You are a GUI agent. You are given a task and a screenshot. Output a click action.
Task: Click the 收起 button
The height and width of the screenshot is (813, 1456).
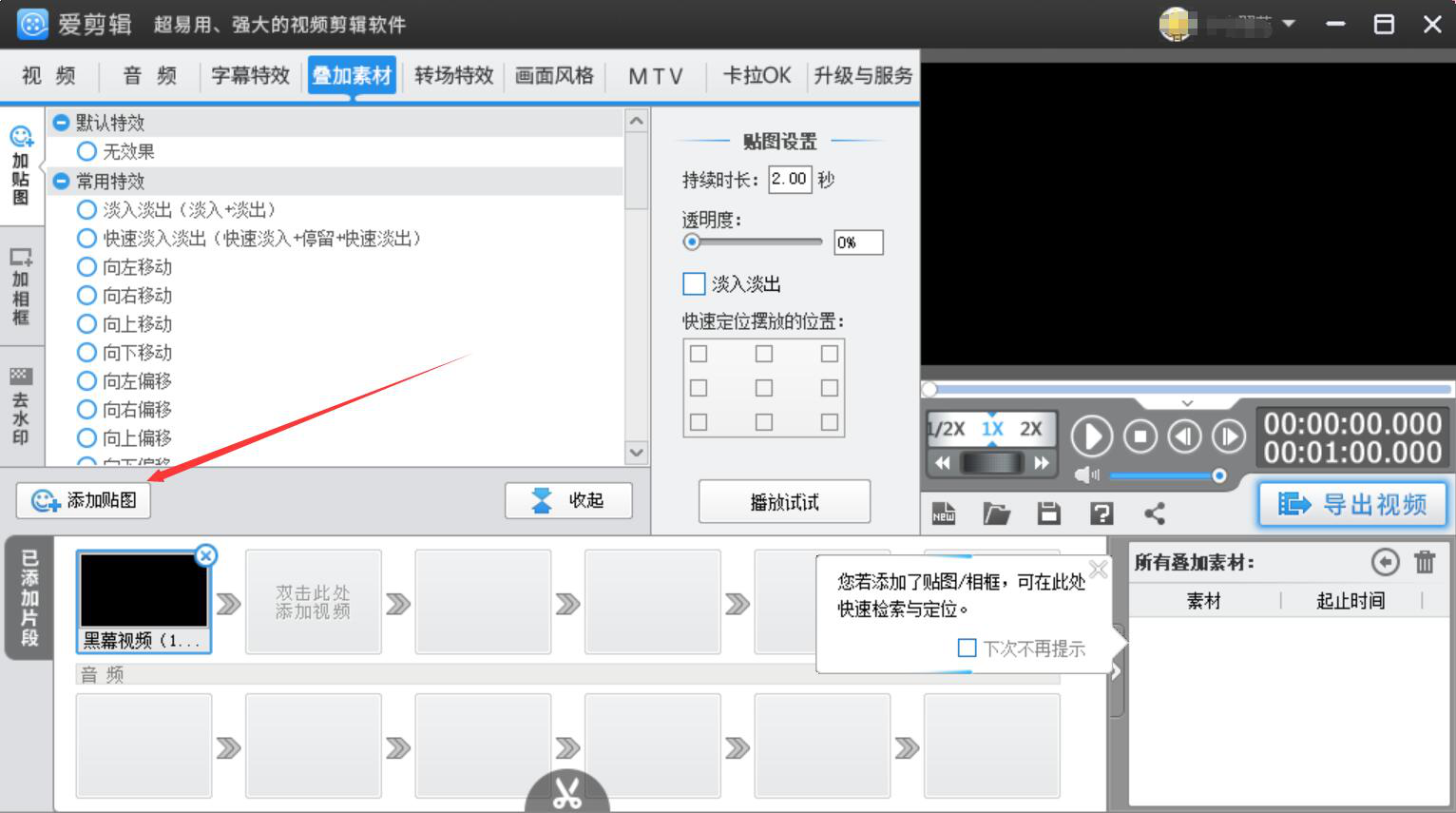click(x=568, y=500)
